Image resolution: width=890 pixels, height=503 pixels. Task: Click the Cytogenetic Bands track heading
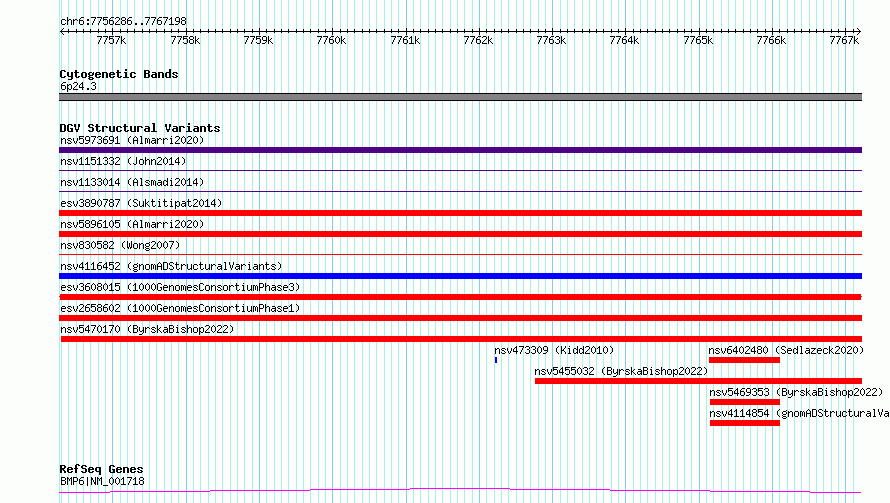click(x=119, y=74)
